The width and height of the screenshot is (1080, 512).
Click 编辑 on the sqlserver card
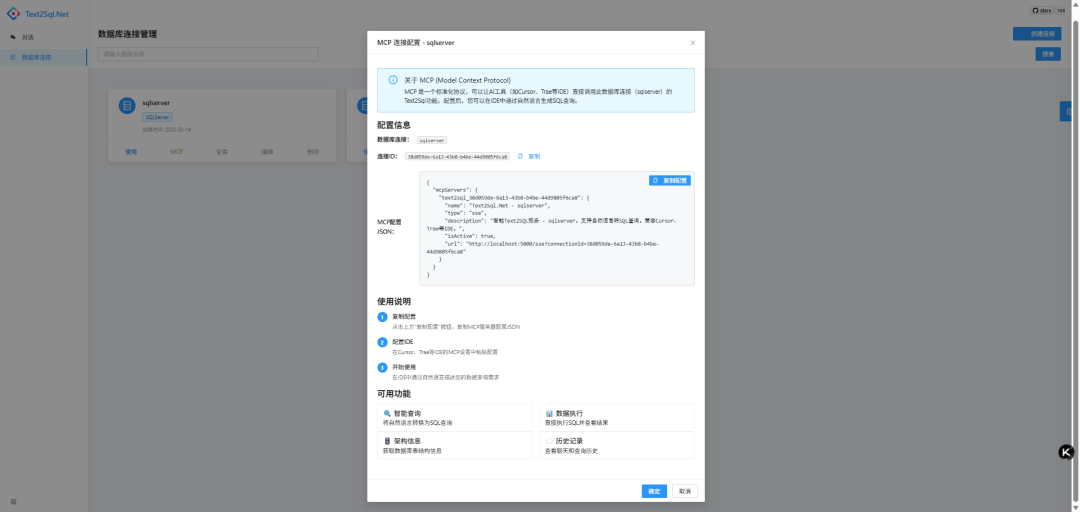tap(267, 152)
